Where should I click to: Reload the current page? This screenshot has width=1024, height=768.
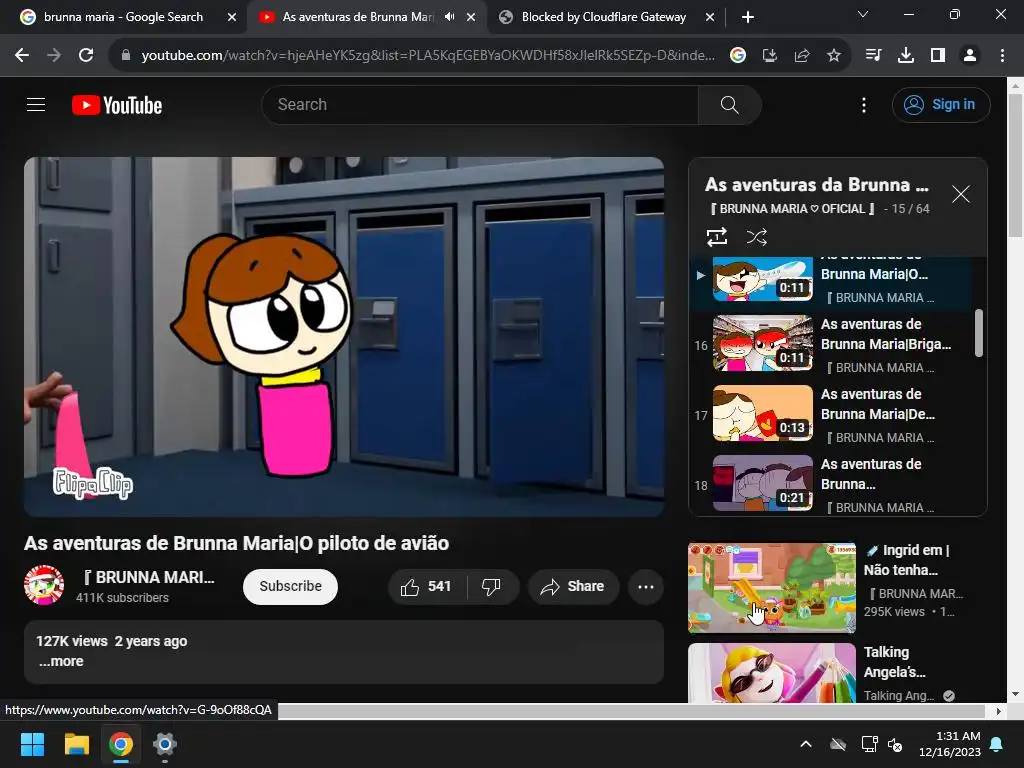point(86,56)
